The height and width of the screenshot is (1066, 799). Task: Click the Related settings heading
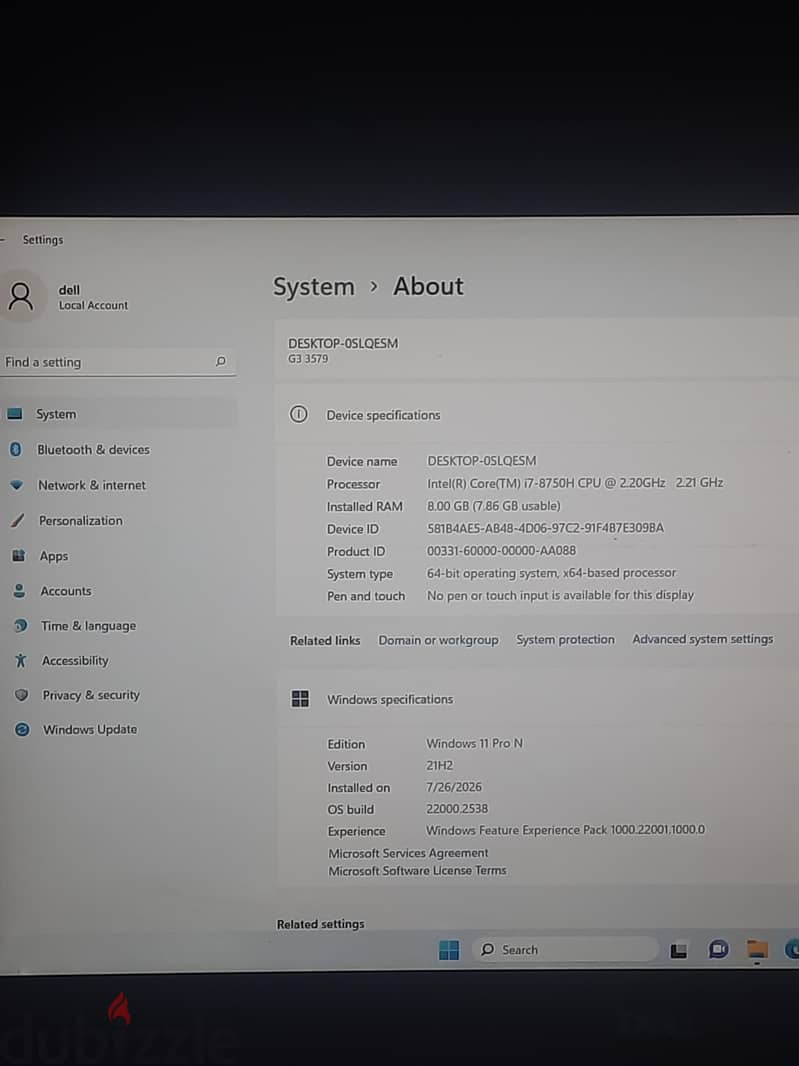tap(320, 923)
